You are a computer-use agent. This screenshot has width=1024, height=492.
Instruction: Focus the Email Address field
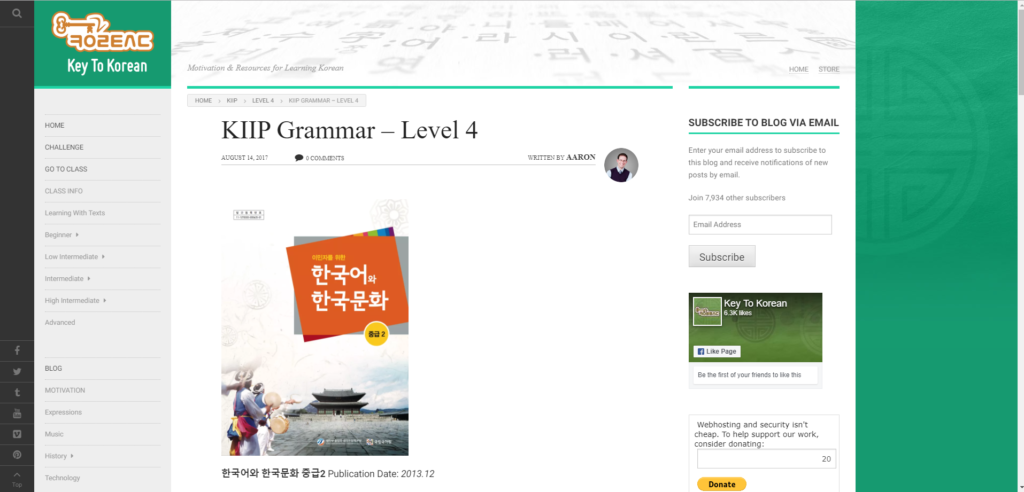760,225
